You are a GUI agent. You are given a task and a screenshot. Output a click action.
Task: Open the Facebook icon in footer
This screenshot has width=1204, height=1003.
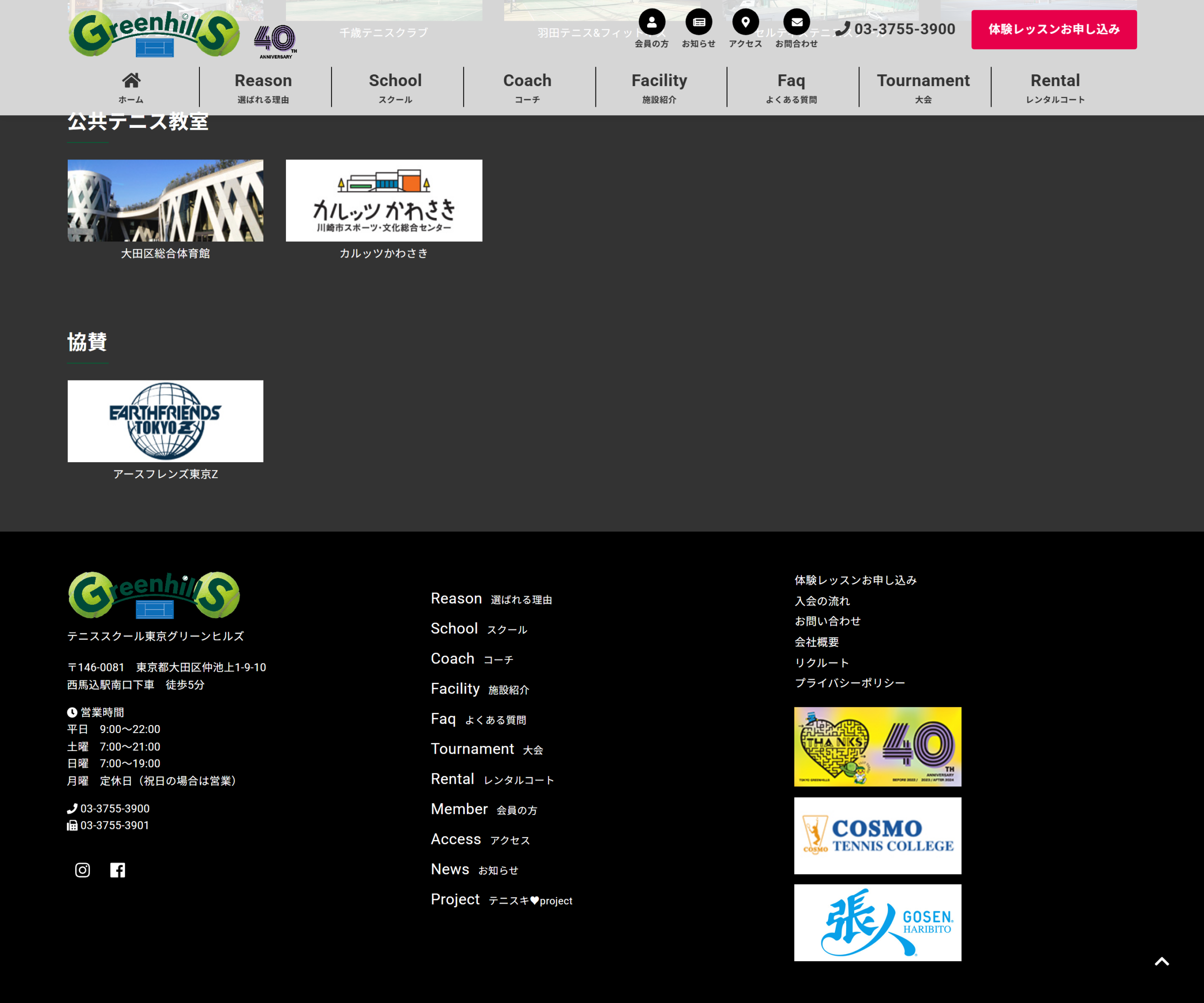[118, 870]
